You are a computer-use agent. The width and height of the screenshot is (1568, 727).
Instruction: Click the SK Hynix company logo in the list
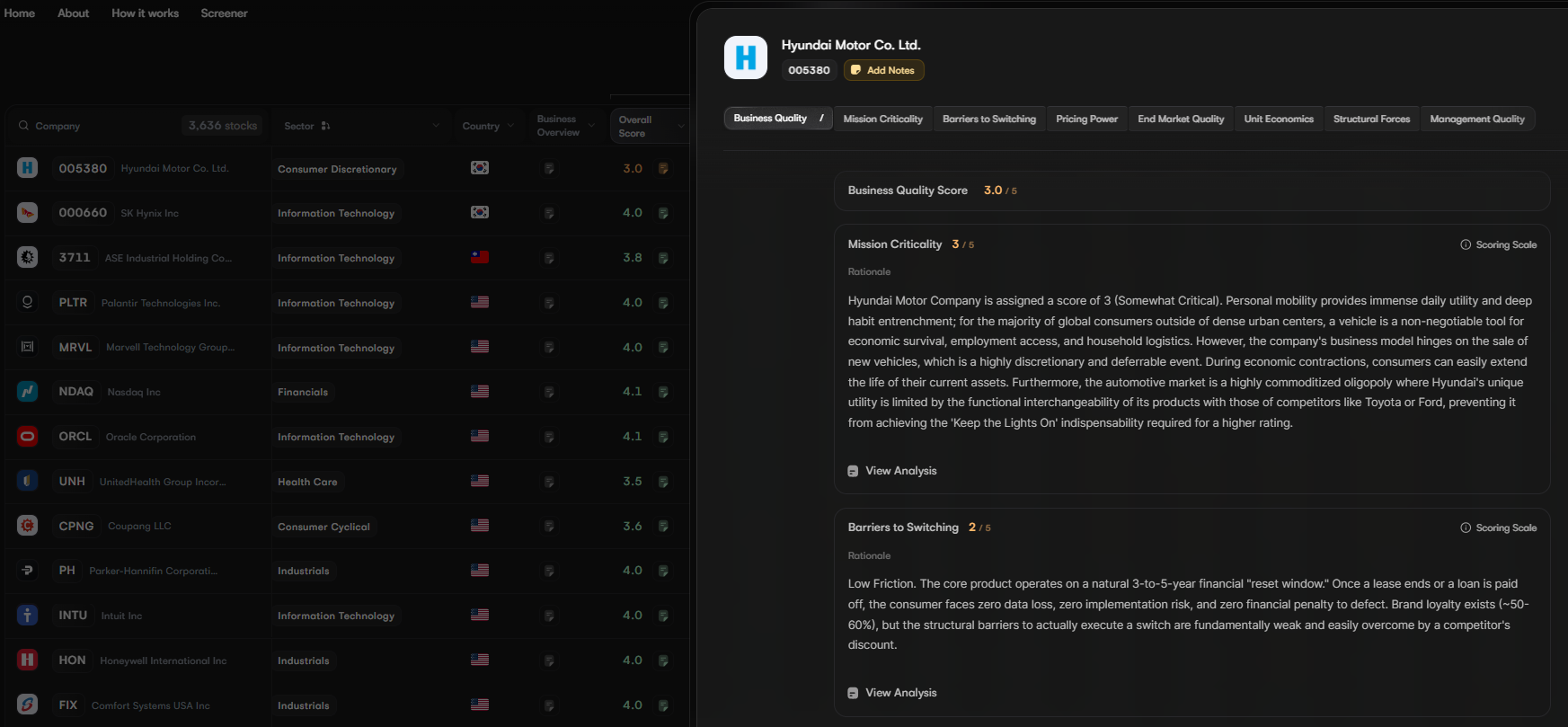tap(28, 213)
